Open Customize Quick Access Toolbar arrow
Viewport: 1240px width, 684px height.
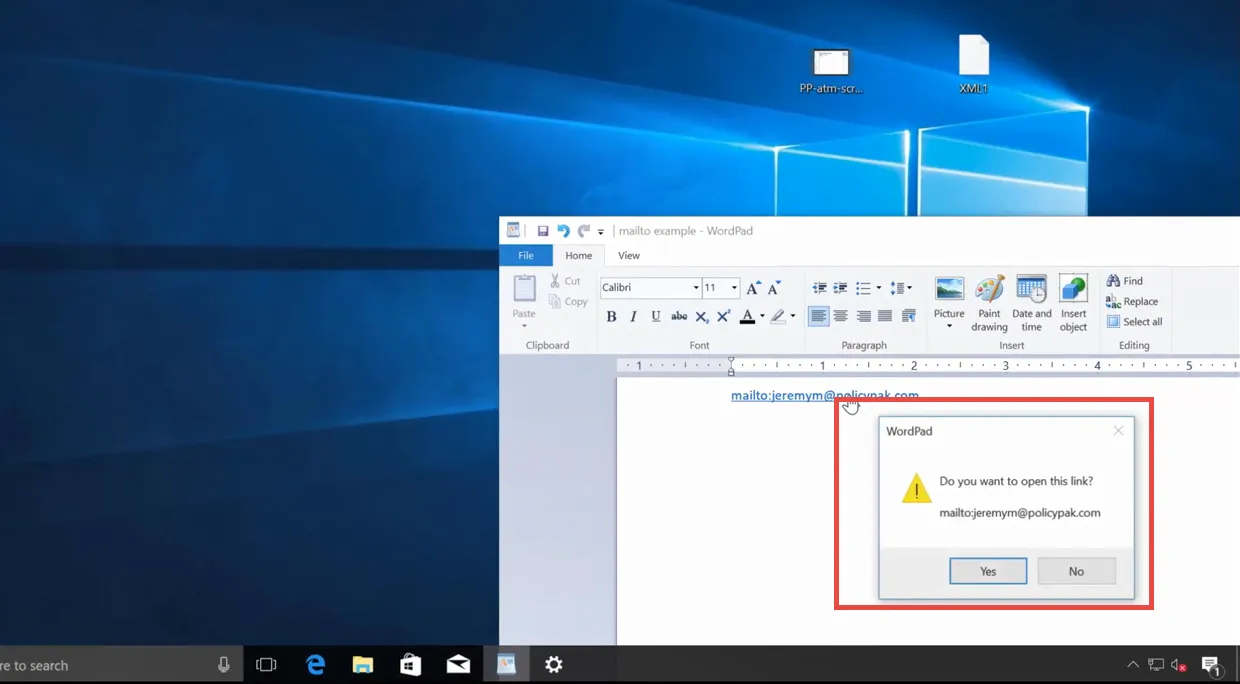tap(601, 232)
